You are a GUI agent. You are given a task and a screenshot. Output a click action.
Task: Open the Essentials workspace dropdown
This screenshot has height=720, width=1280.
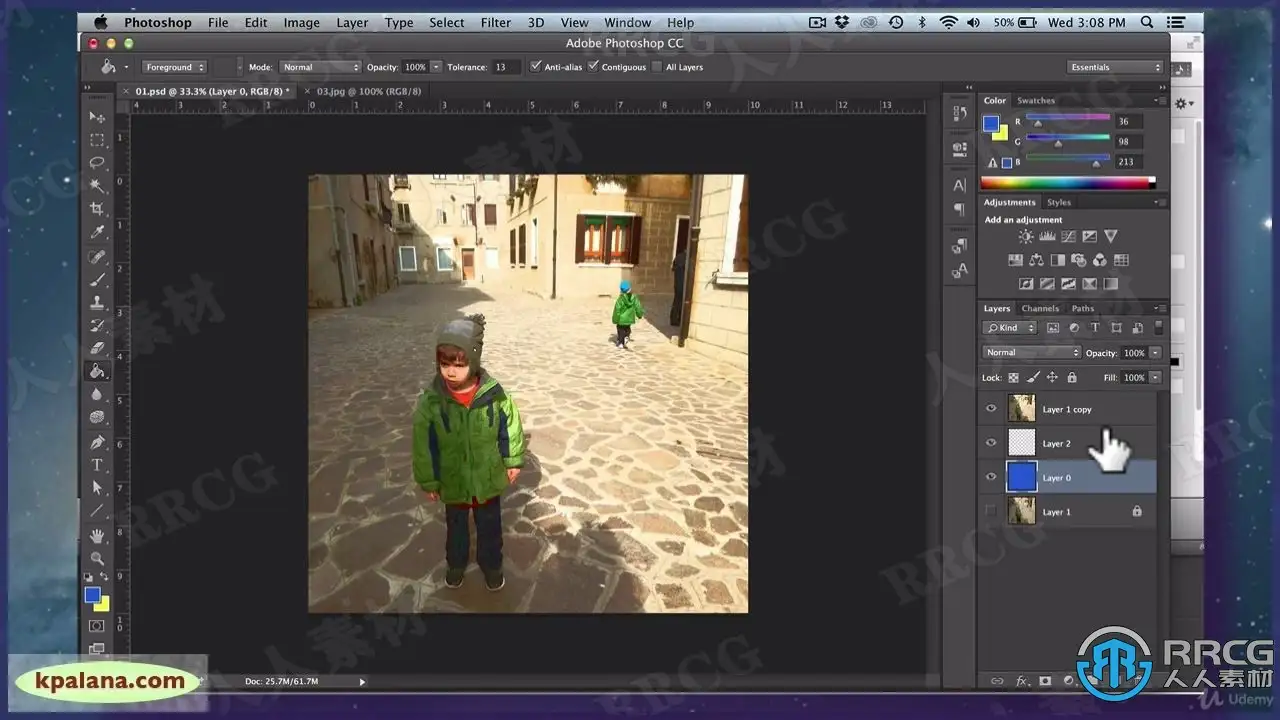(x=1116, y=67)
